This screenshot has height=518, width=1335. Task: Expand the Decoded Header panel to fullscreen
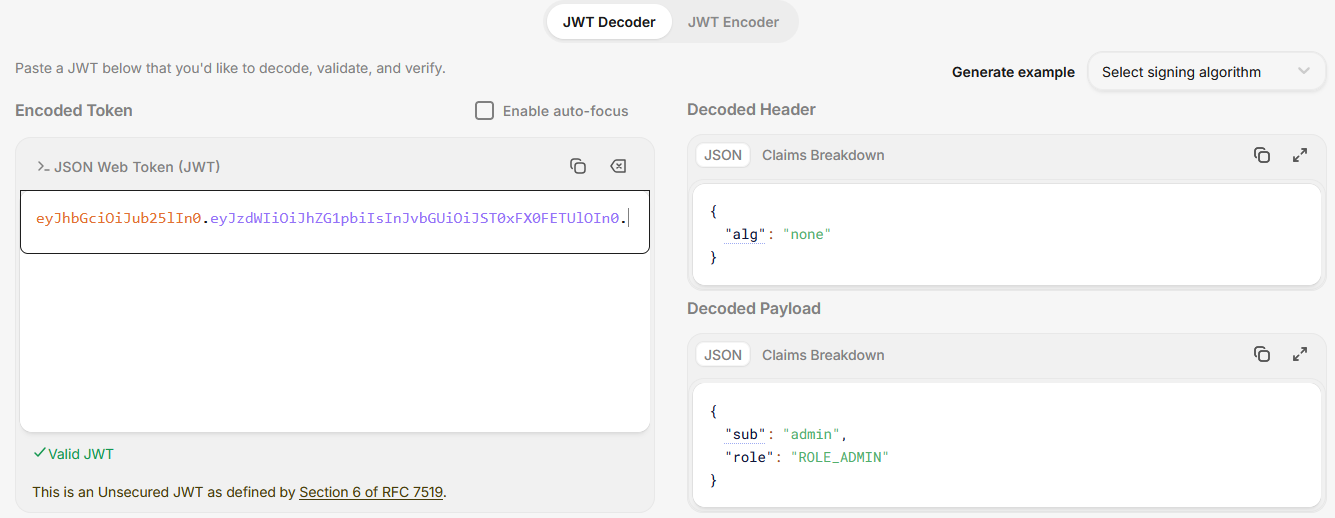pyautogui.click(x=1300, y=155)
